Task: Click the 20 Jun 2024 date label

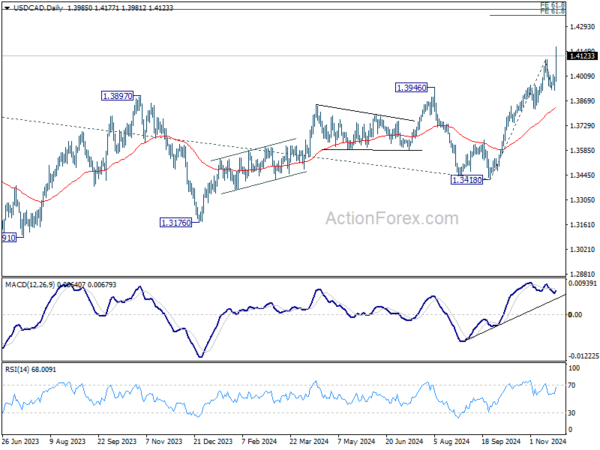Action: [x=404, y=442]
